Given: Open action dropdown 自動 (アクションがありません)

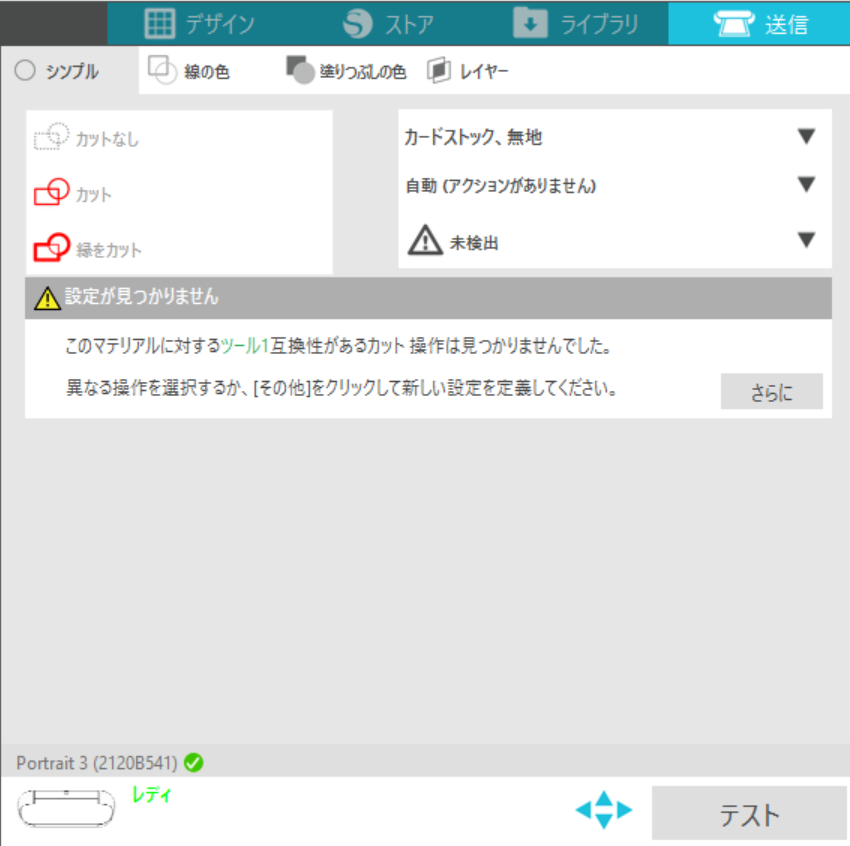Looking at the screenshot, I should [615, 185].
